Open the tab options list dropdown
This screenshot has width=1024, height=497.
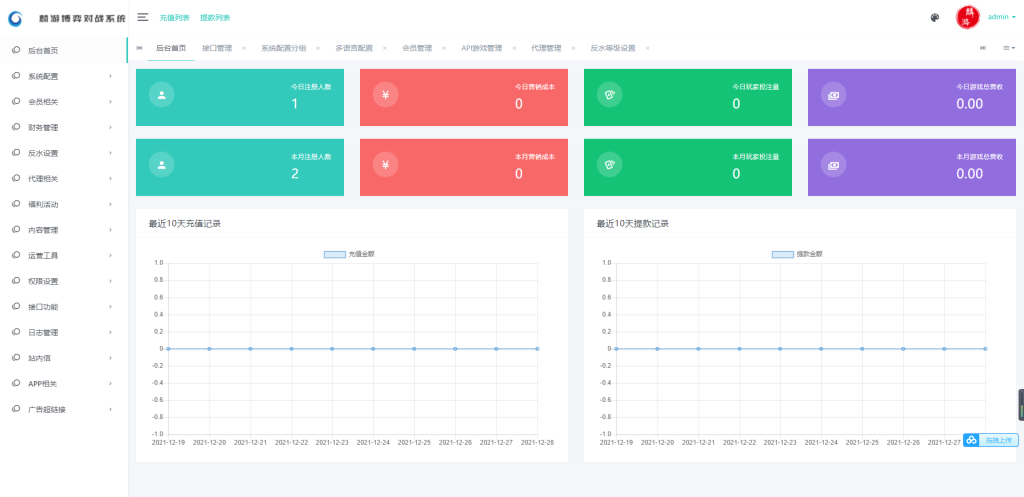click(1008, 48)
